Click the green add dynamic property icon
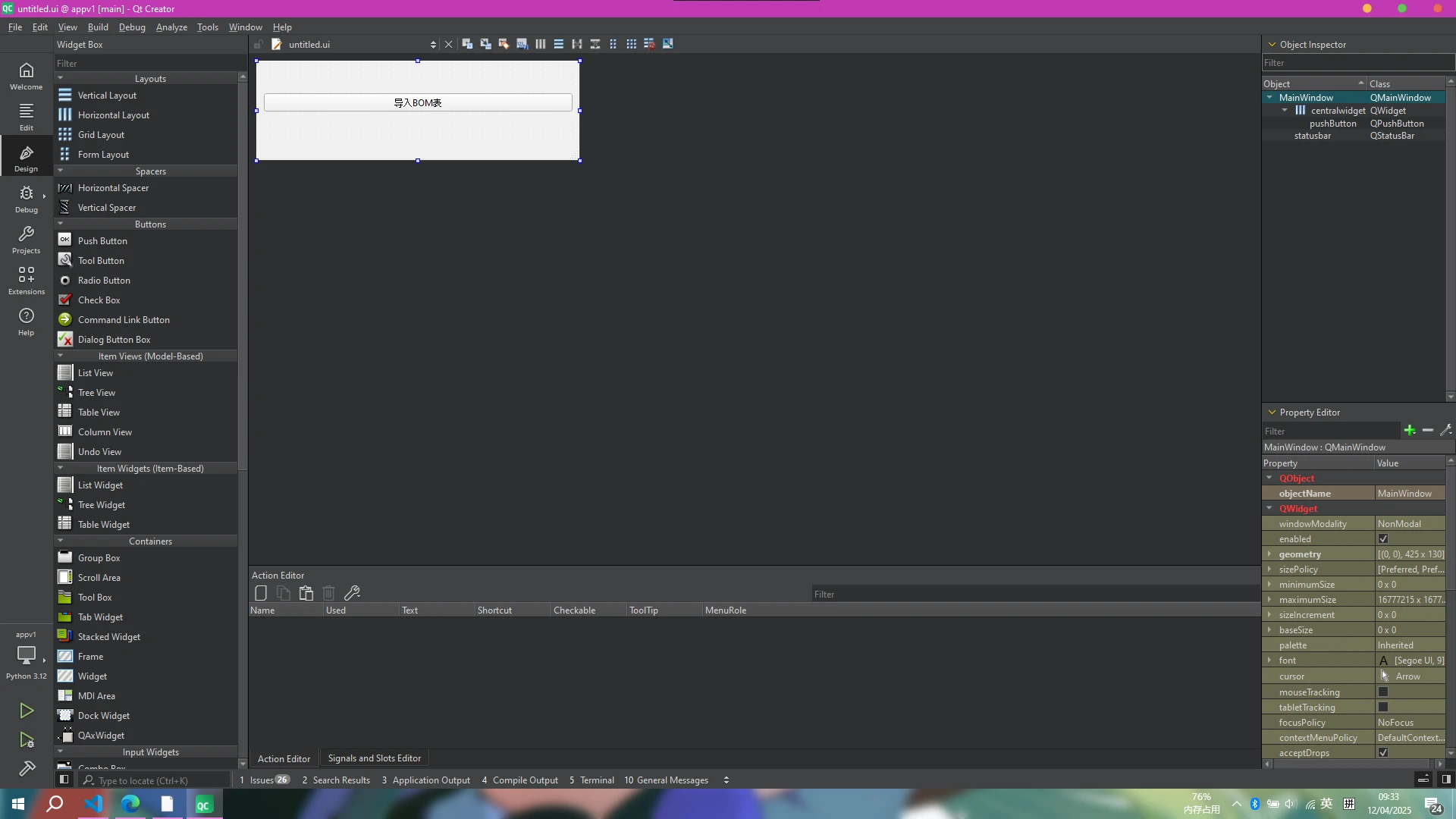1456x819 pixels. click(1409, 431)
